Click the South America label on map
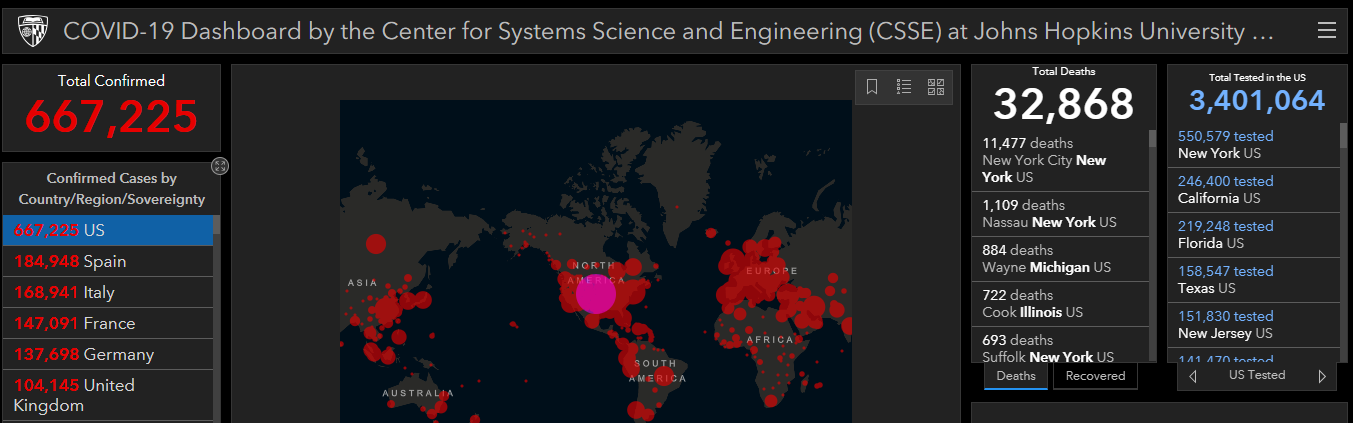The height and width of the screenshot is (423, 1353). 657,371
